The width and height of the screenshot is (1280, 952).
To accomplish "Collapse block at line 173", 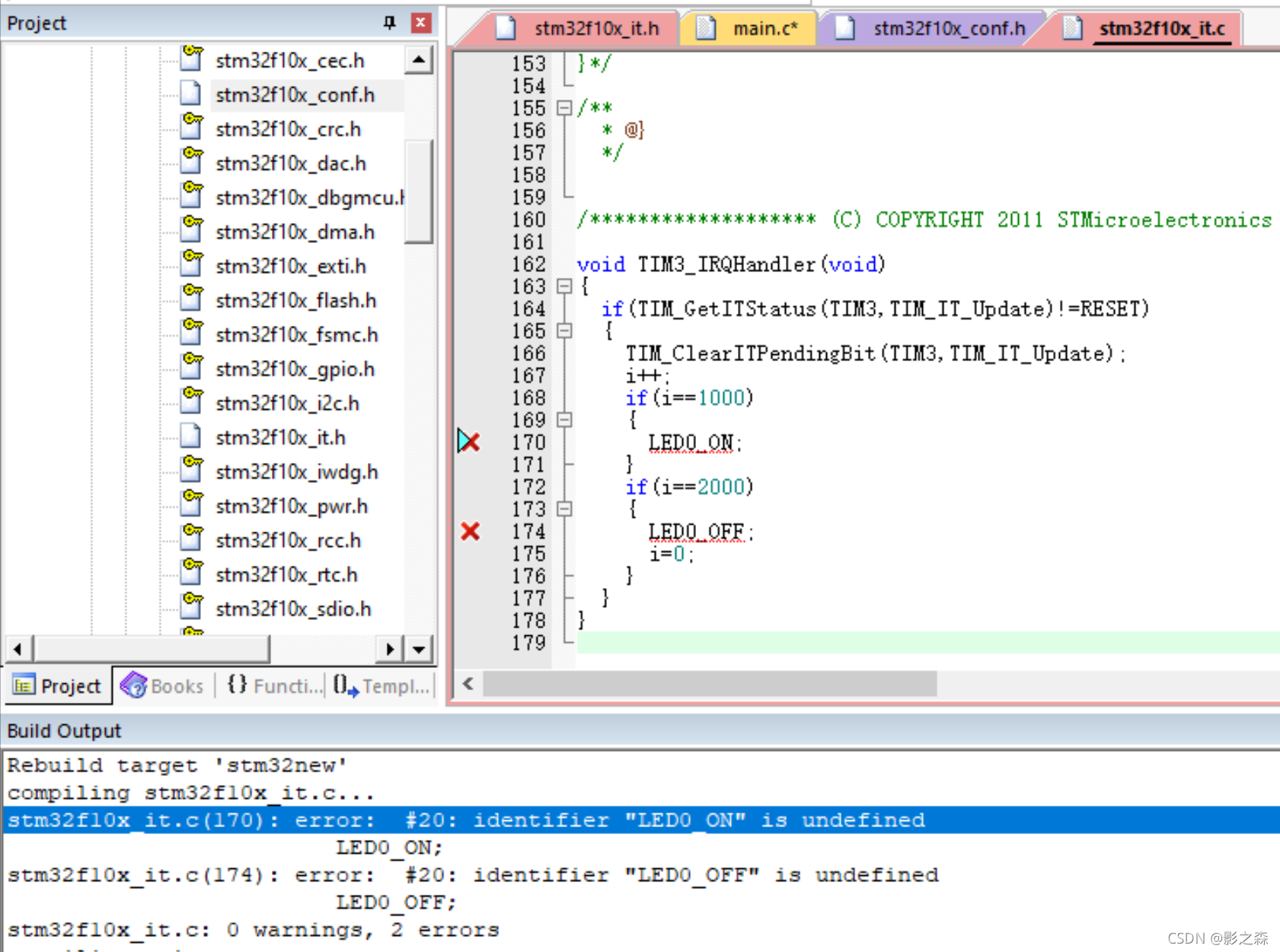I will pyautogui.click(x=564, y=510).
